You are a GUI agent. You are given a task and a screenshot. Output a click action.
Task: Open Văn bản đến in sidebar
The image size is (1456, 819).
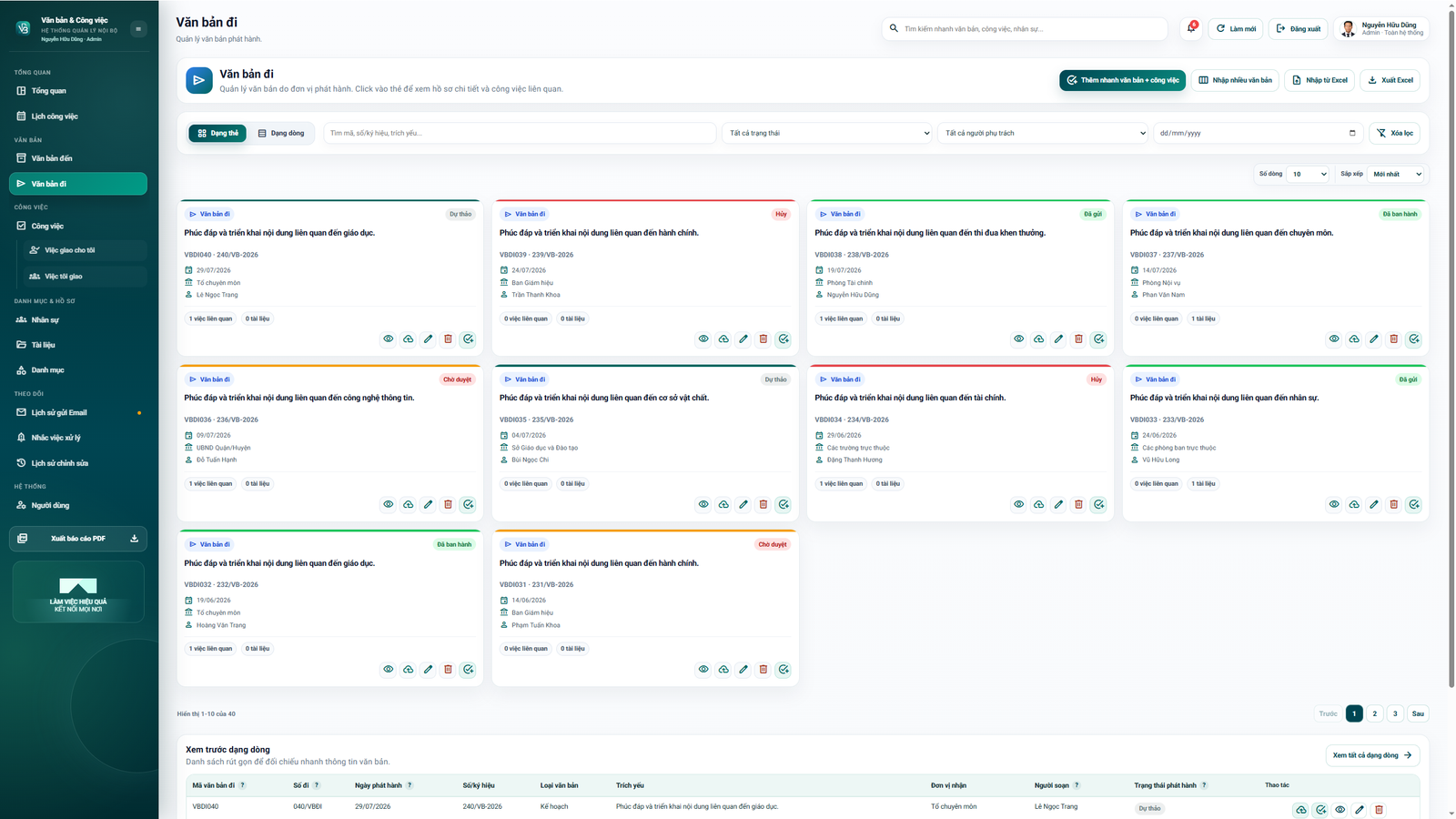(x=78, y=158)
